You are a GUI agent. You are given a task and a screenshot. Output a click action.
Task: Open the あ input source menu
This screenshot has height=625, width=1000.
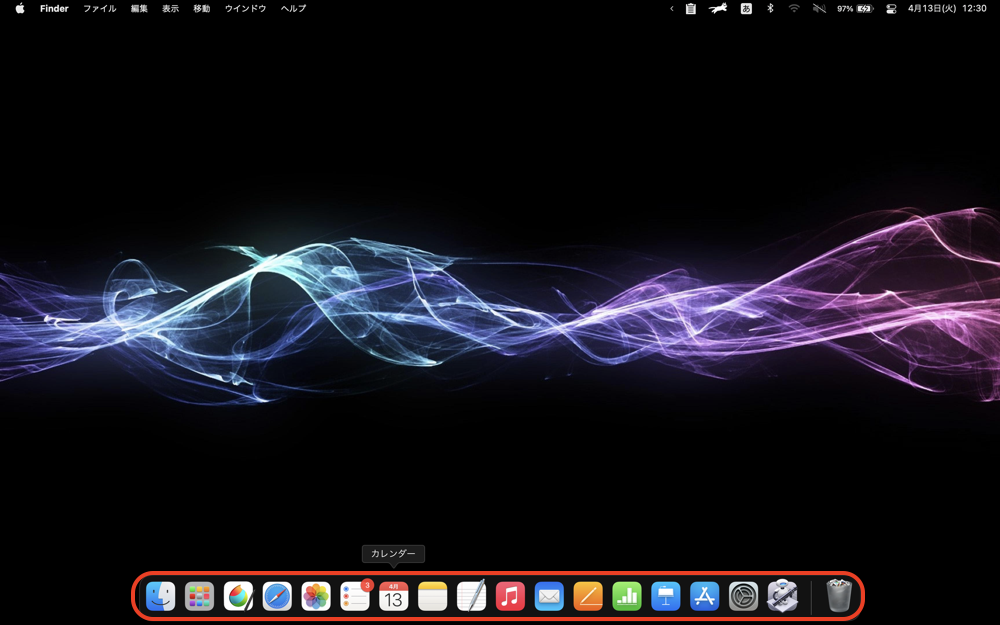click(745, 8)
